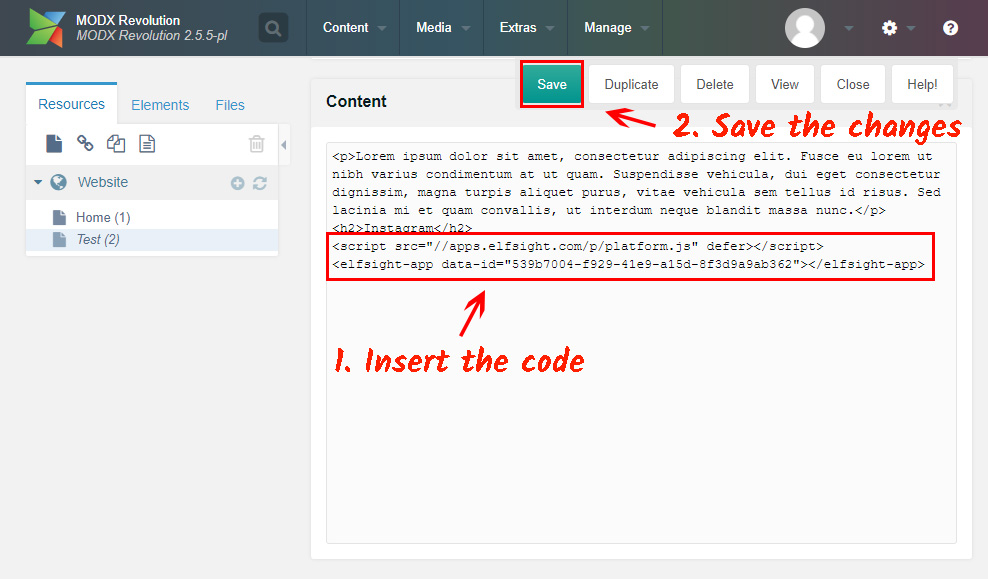The height and width of the screenshot is (579, 988).
Task: Collapse the Website tree node arrow
Action: coord(38,182)
